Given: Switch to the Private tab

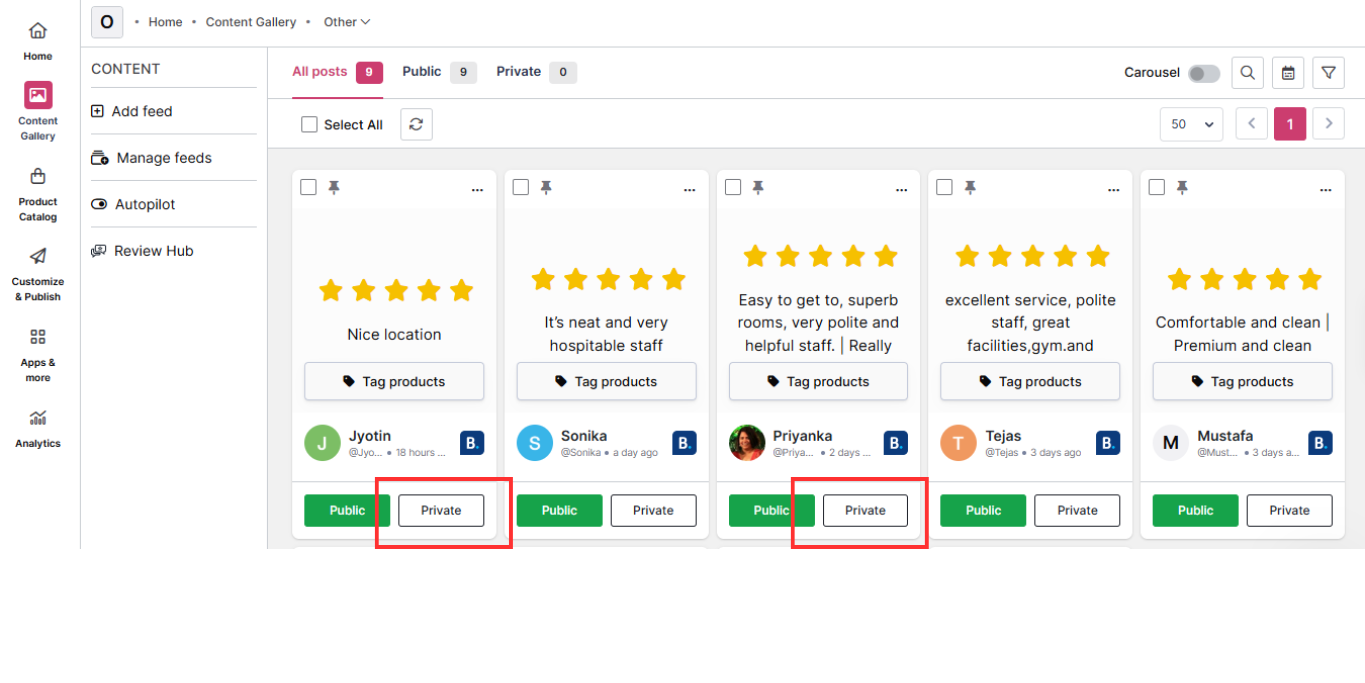Looking at the screenshot, I should (536, 72).
